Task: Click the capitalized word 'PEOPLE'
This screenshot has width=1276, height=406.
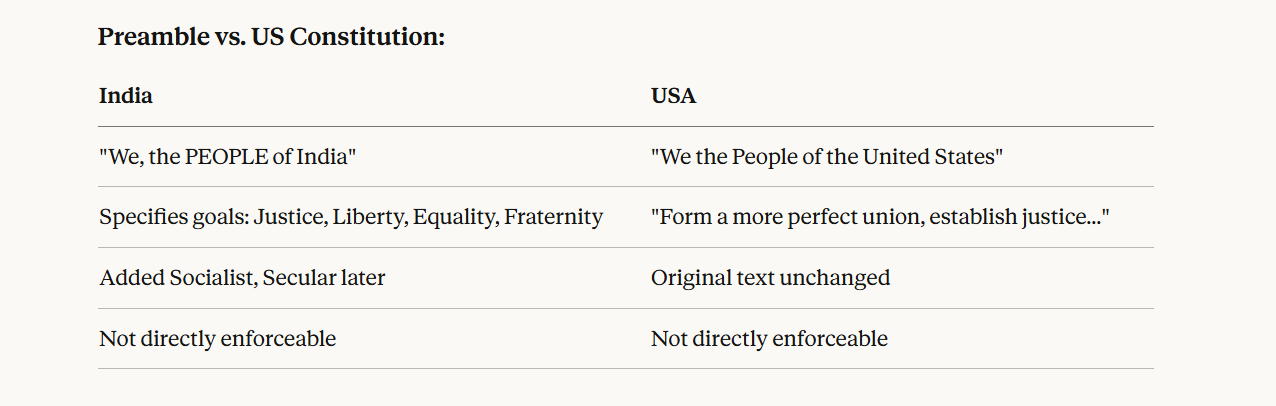Action: (226, 157)
